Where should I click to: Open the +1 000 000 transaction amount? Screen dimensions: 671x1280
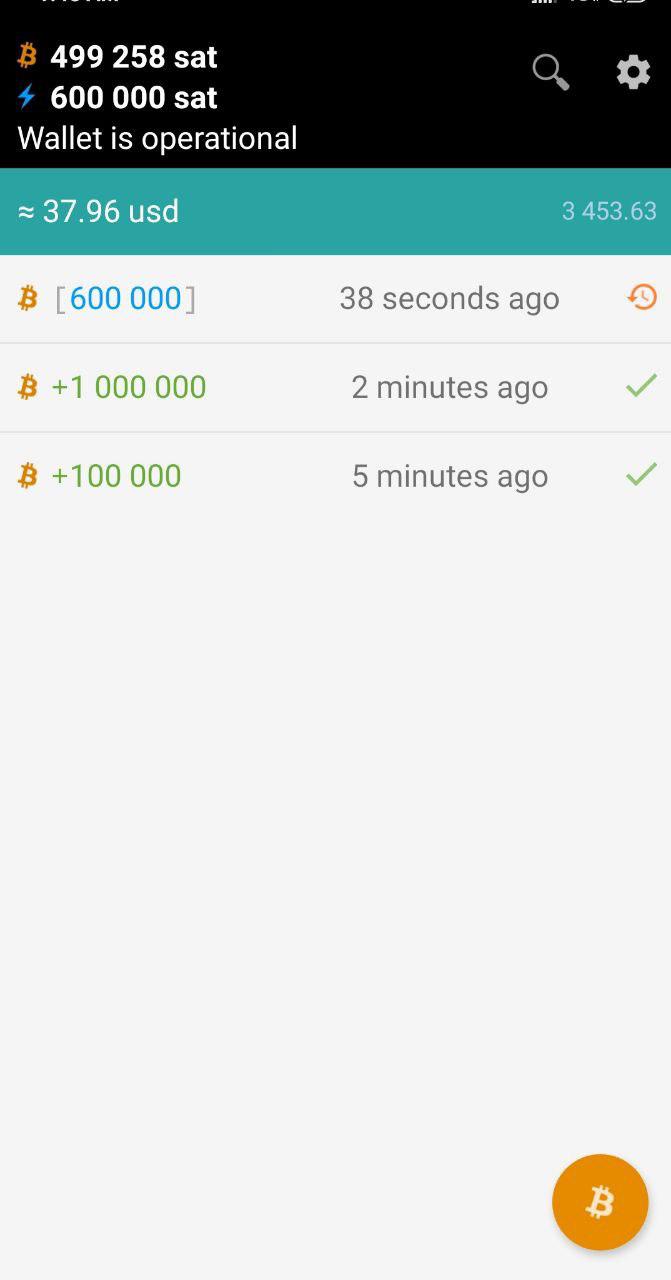[128, 387]
